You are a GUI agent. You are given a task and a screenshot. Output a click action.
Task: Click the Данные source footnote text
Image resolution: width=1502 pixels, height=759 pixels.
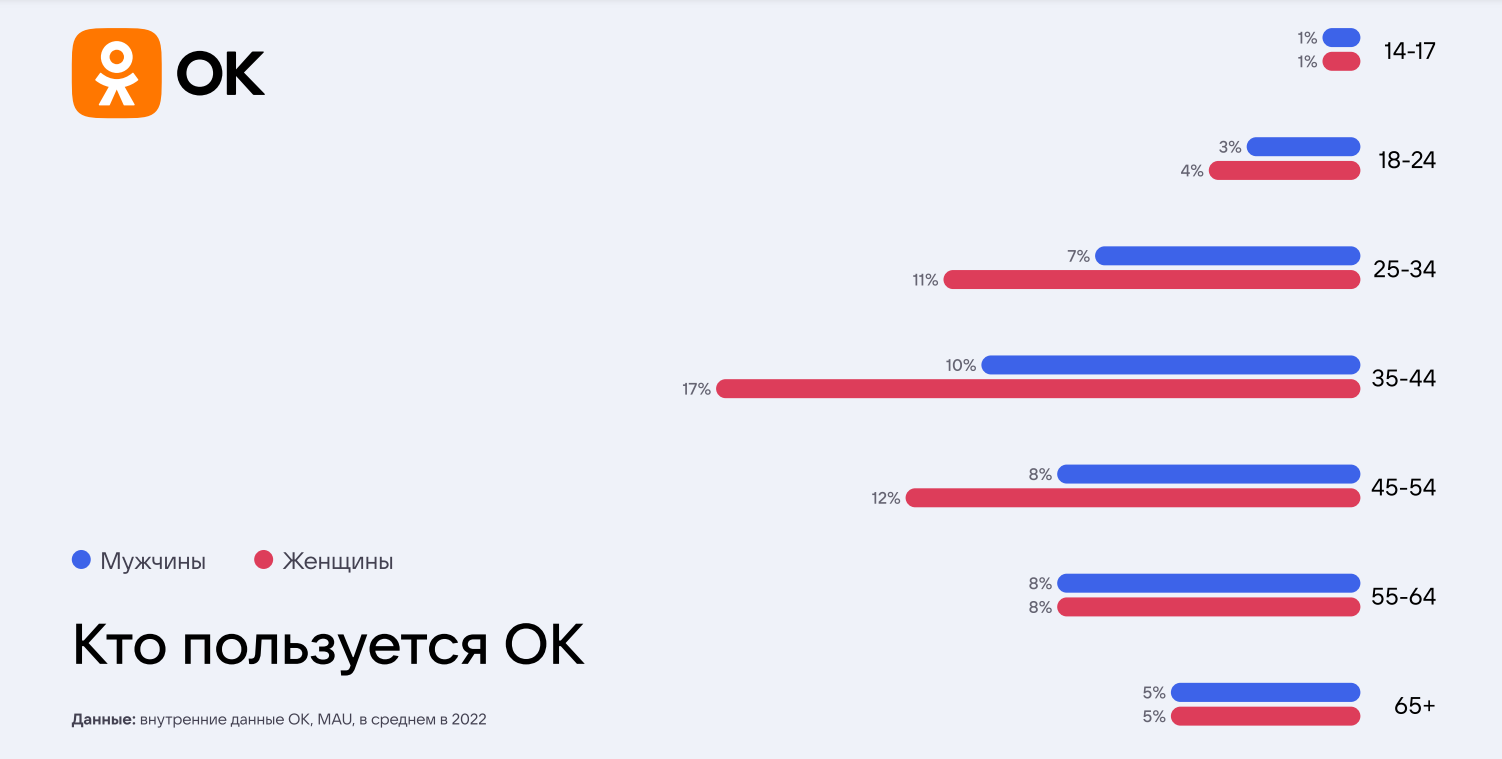(x=279, y=719)
